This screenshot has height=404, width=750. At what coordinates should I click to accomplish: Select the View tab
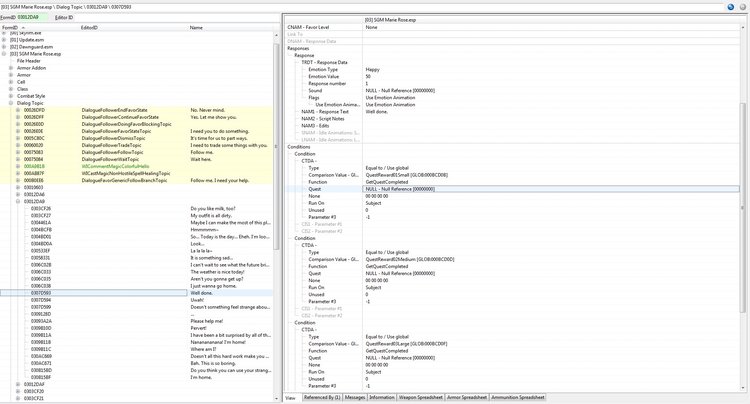tap(290, 398)
